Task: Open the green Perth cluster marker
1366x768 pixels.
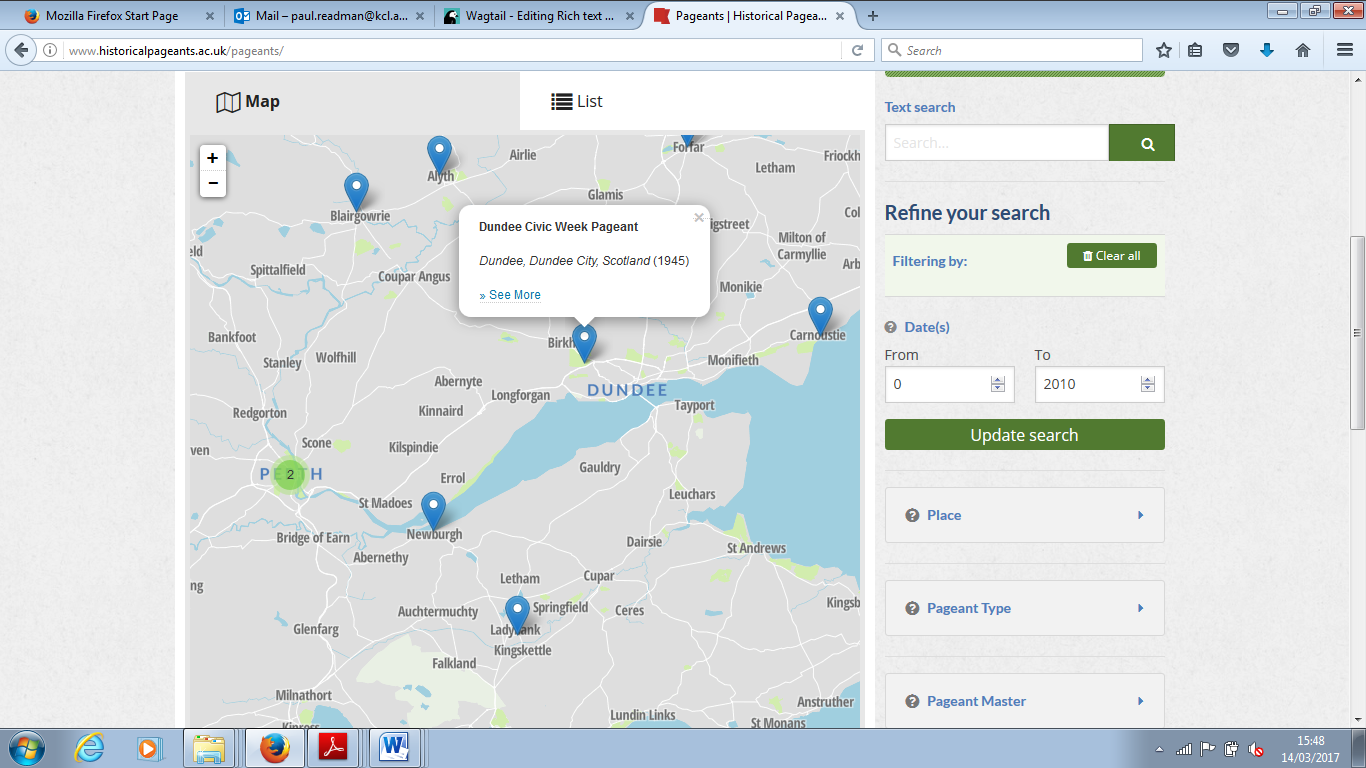Action: coord(290,474)
